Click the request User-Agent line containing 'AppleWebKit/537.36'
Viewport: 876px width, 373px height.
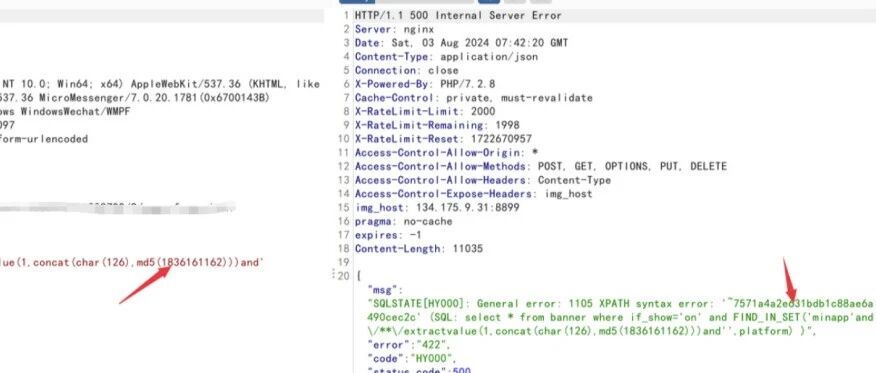(160, 84)
